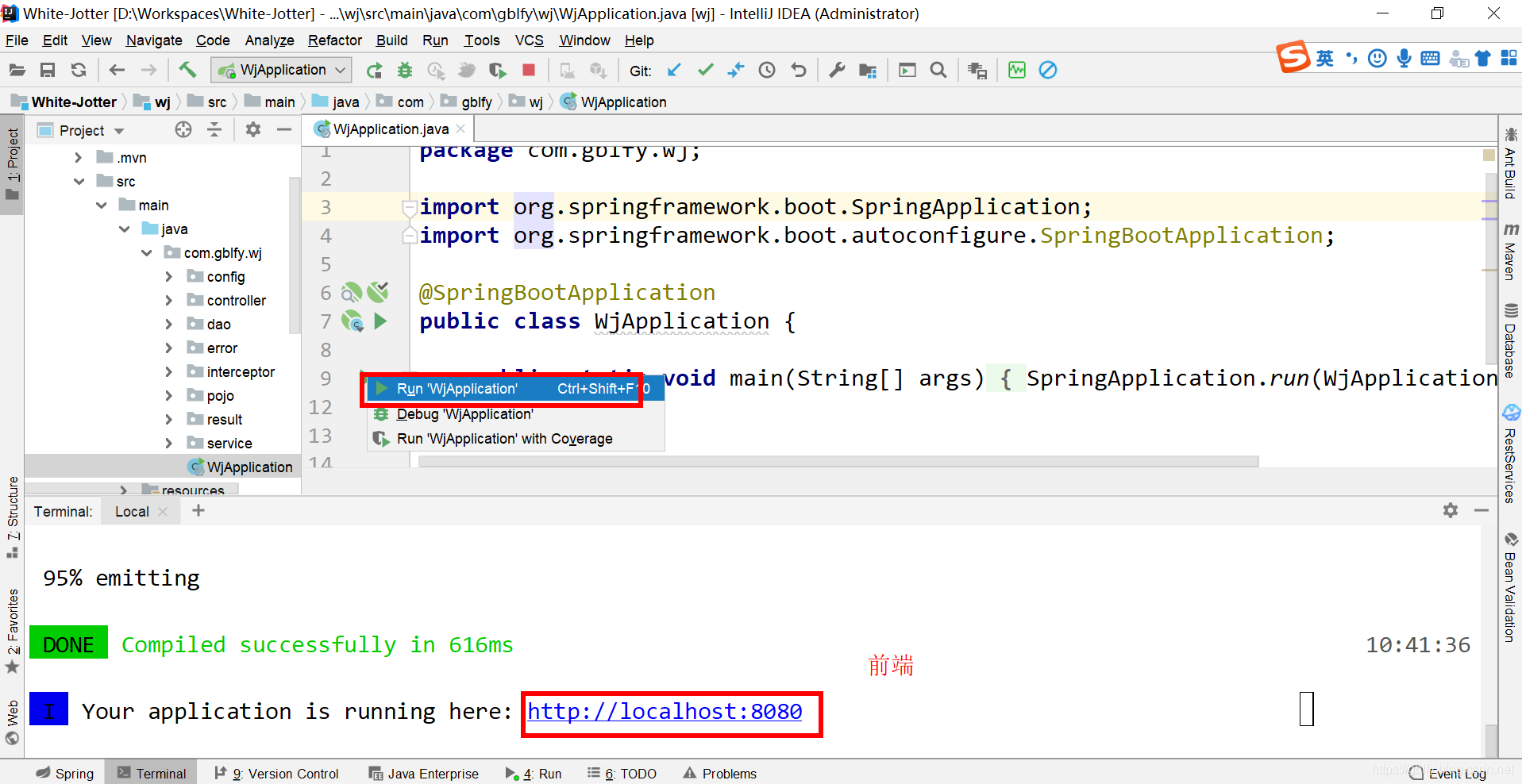This screenshot has height=784, width=1522.
Task: Expand the config package
Action: point(169,277)
